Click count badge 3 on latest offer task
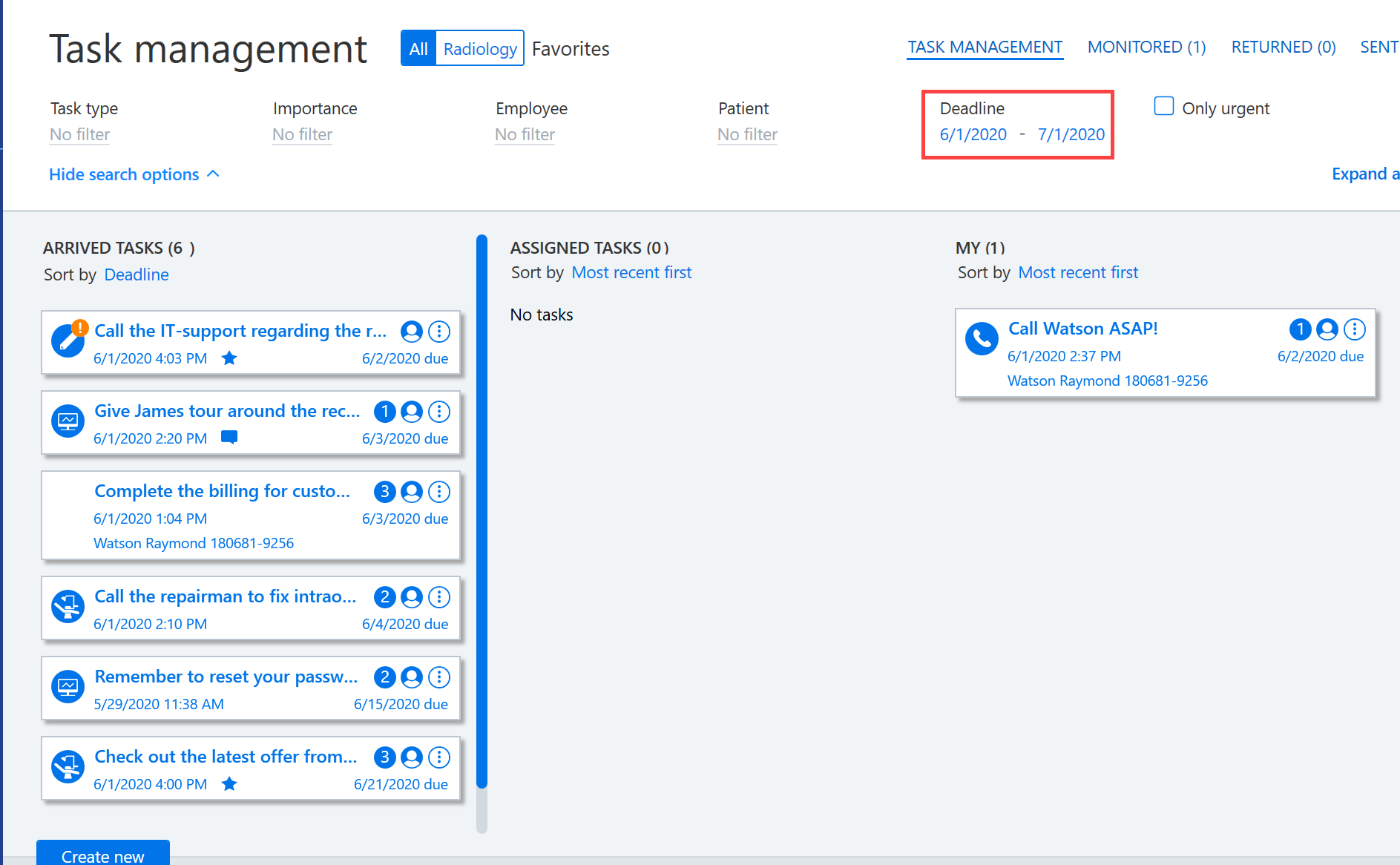 pyautogui.click(x=384, y=757)
